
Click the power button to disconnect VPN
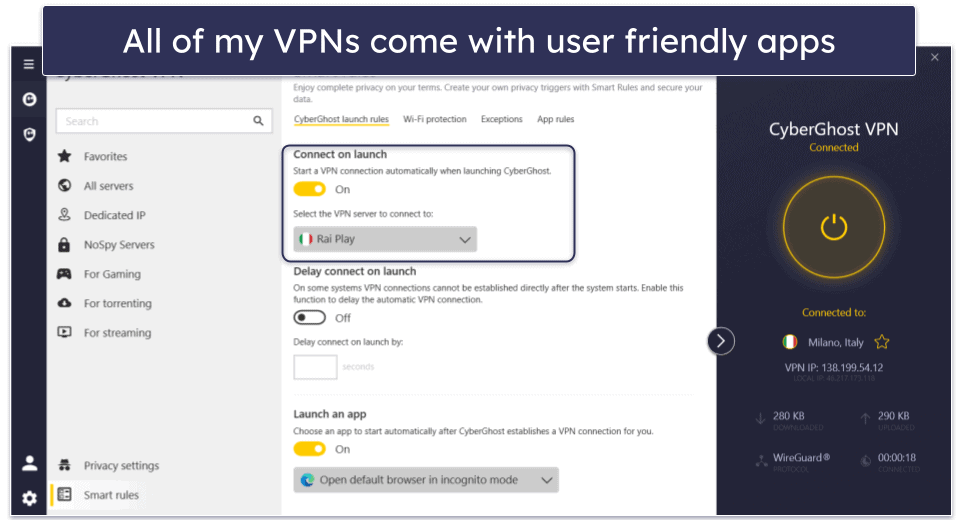[x=834, y=227]
